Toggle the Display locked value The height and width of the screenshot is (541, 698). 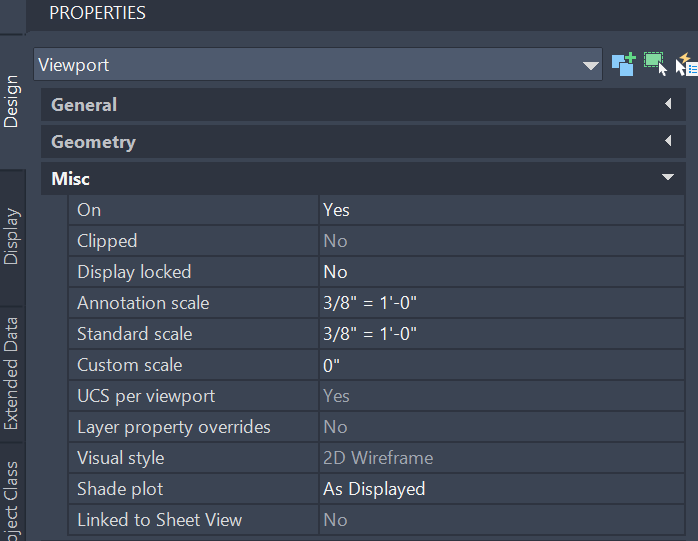click(500, 272)
